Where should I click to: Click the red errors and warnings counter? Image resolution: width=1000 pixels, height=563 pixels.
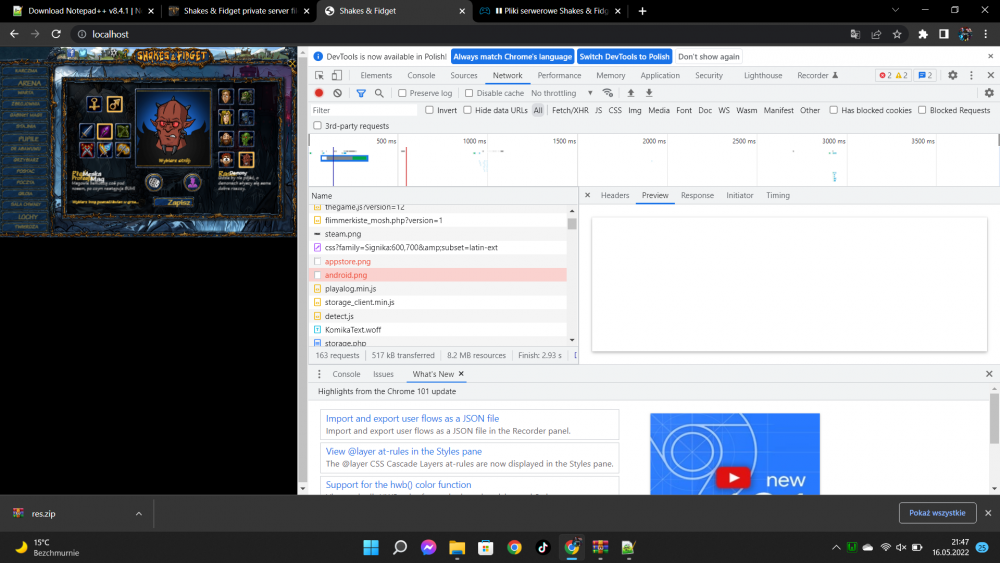pos(893,75)
